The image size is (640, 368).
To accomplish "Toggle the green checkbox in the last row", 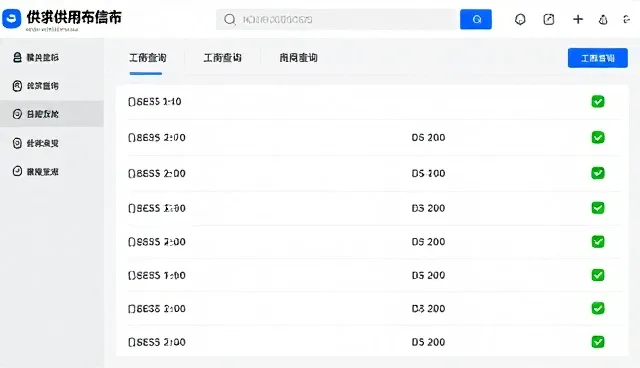I will point(598,342).
